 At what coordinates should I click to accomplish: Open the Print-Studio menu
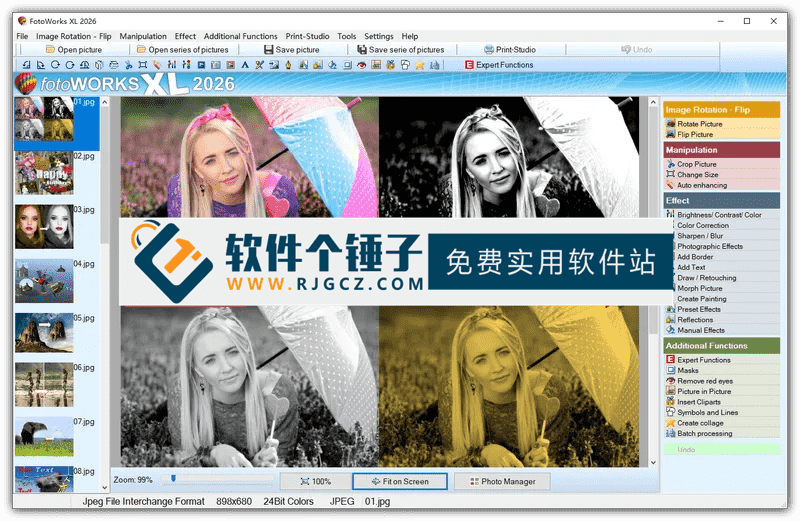(307, 36)
